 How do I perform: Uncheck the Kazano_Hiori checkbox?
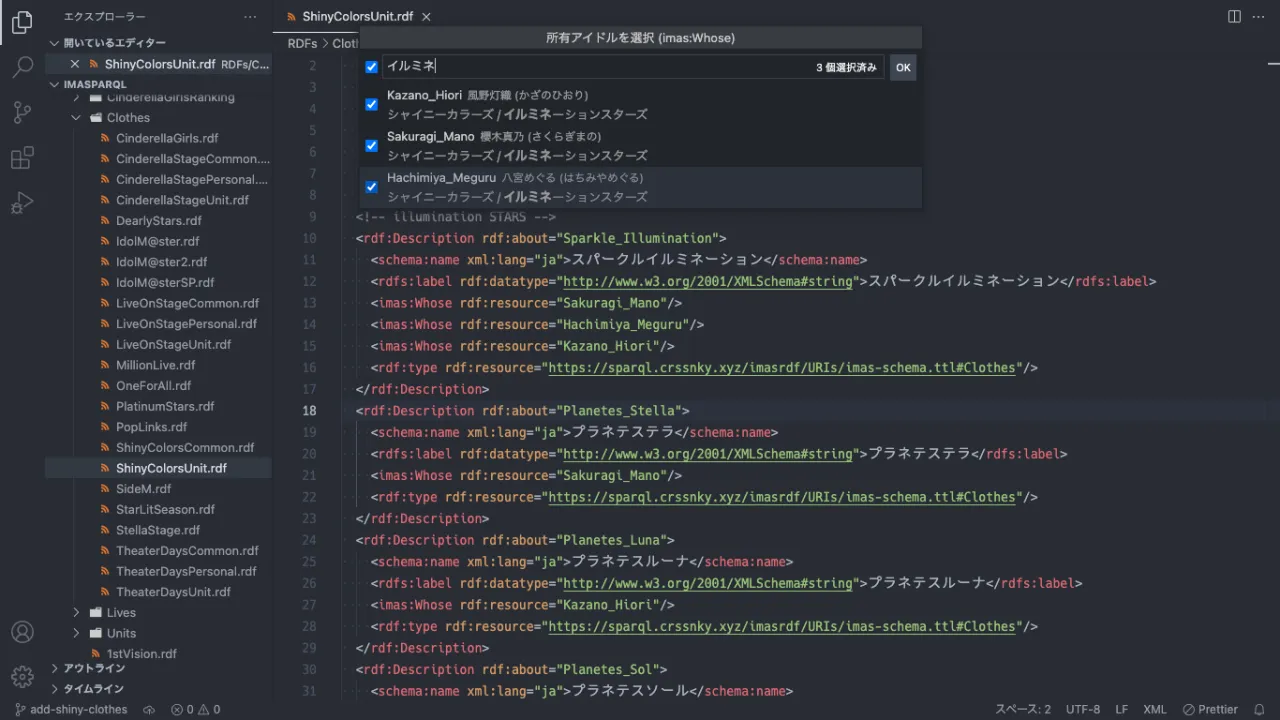[371, 105]
